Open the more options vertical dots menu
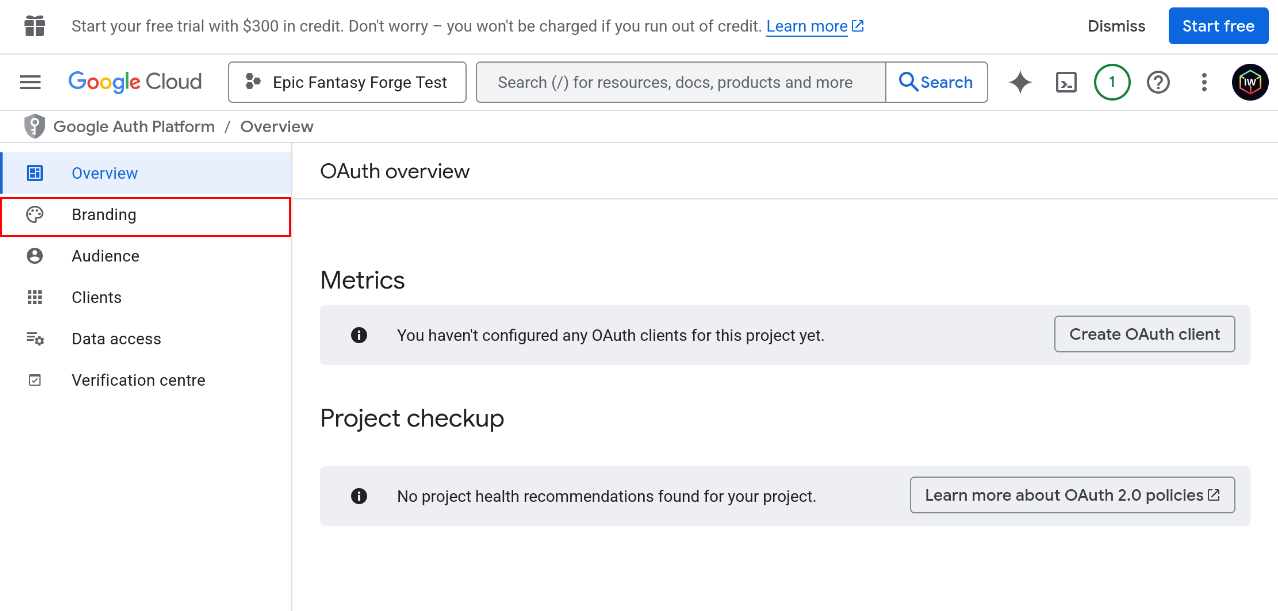The image size is (1278, 611). click(x=1204, y=82)
